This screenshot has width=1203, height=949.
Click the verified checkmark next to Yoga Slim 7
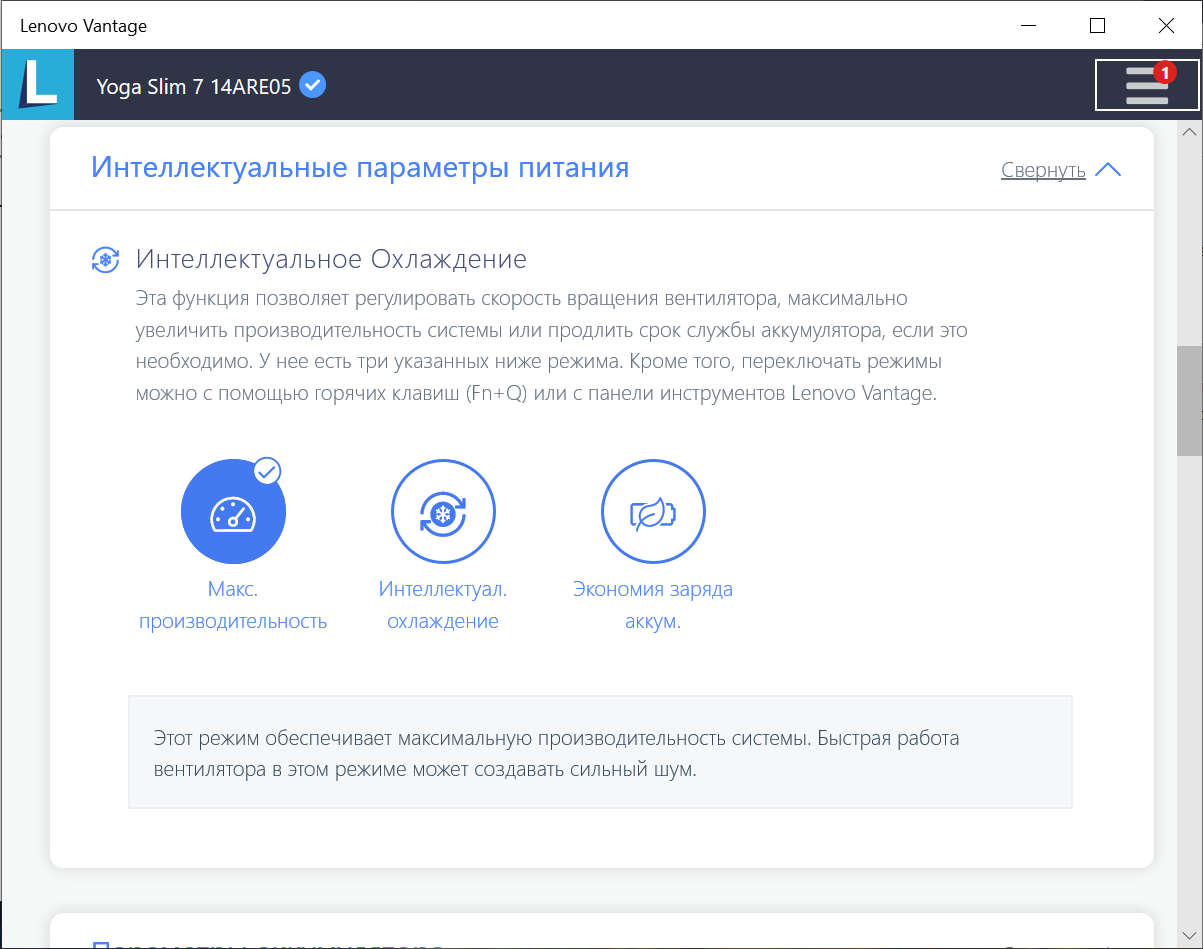(313, 85)
